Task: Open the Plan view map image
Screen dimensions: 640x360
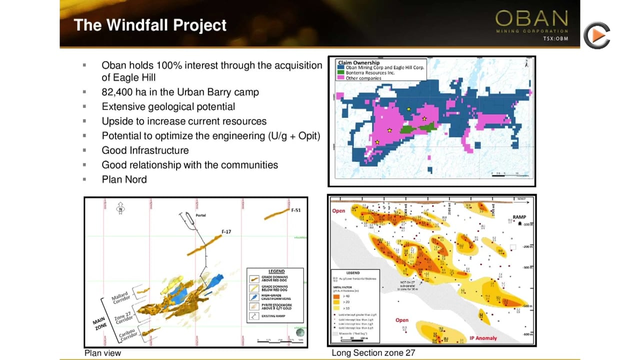Action: coord(196,272)
